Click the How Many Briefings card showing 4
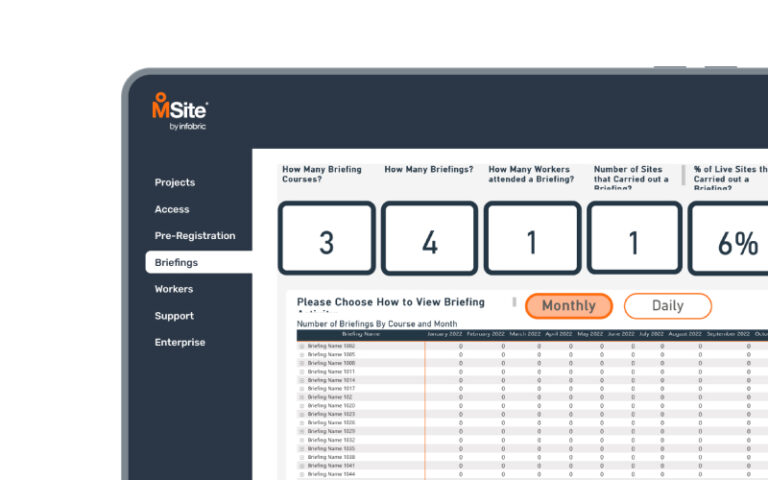The width and height of the screenshot is (768, 480). 429,238
